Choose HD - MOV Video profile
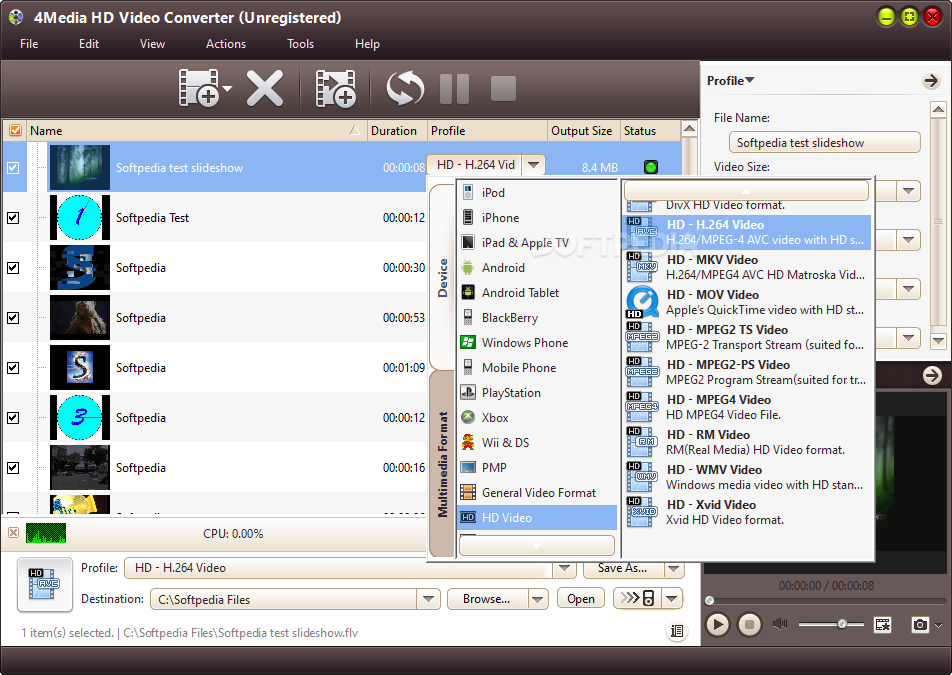 pos(747,302)
